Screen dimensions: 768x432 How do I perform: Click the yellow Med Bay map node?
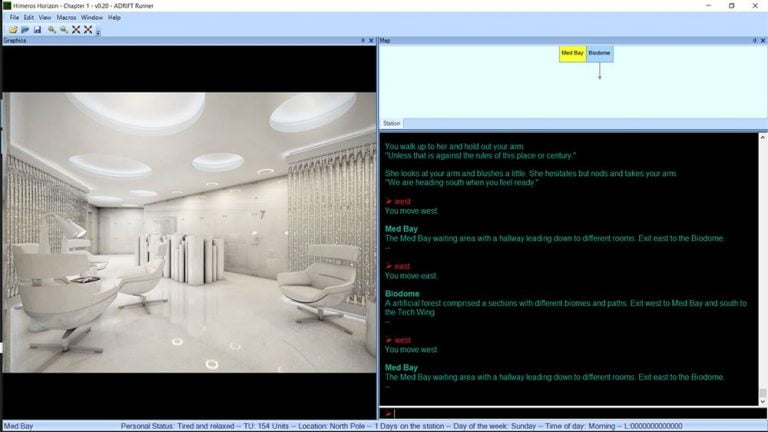(x=572, y=53)
